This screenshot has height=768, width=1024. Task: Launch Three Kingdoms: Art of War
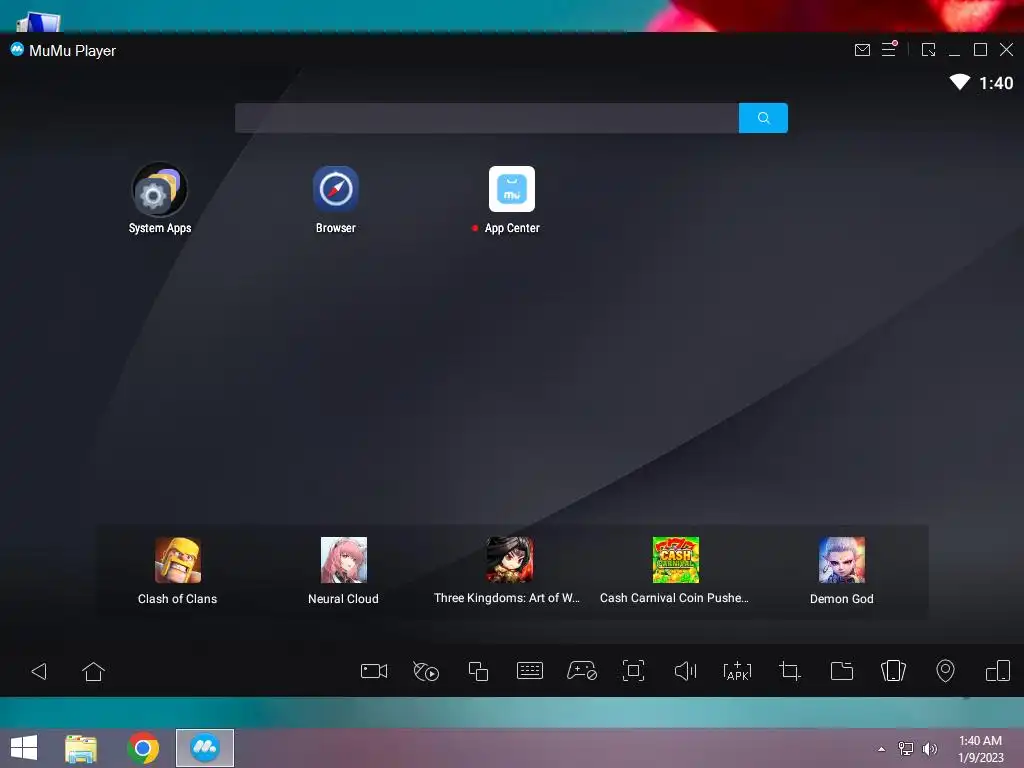coord(509,560)
